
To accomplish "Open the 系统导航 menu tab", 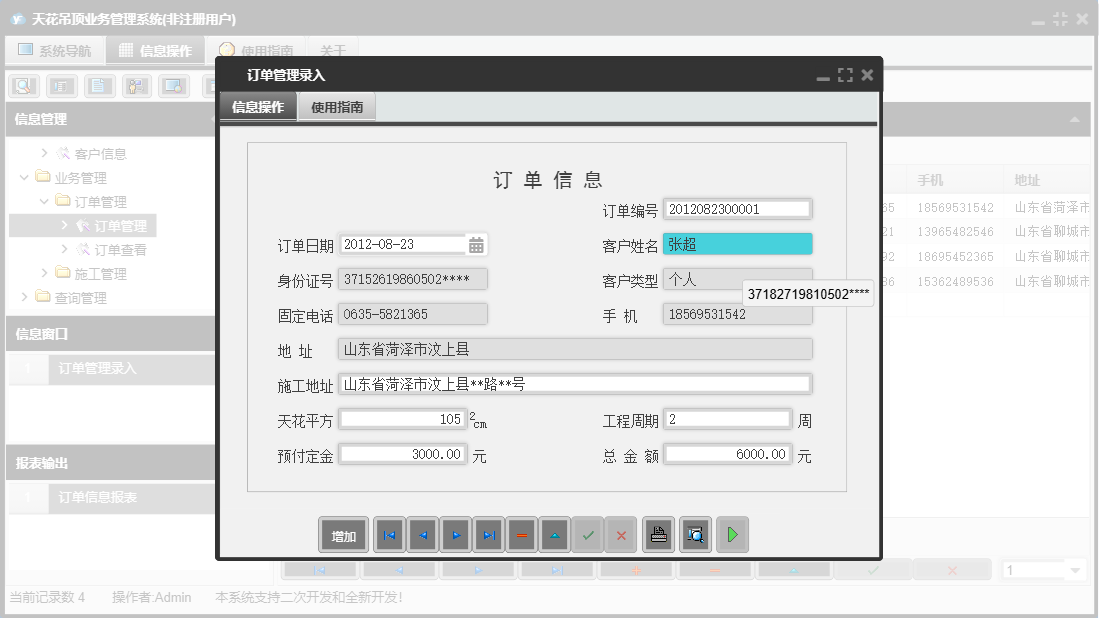I will [55, 49].
